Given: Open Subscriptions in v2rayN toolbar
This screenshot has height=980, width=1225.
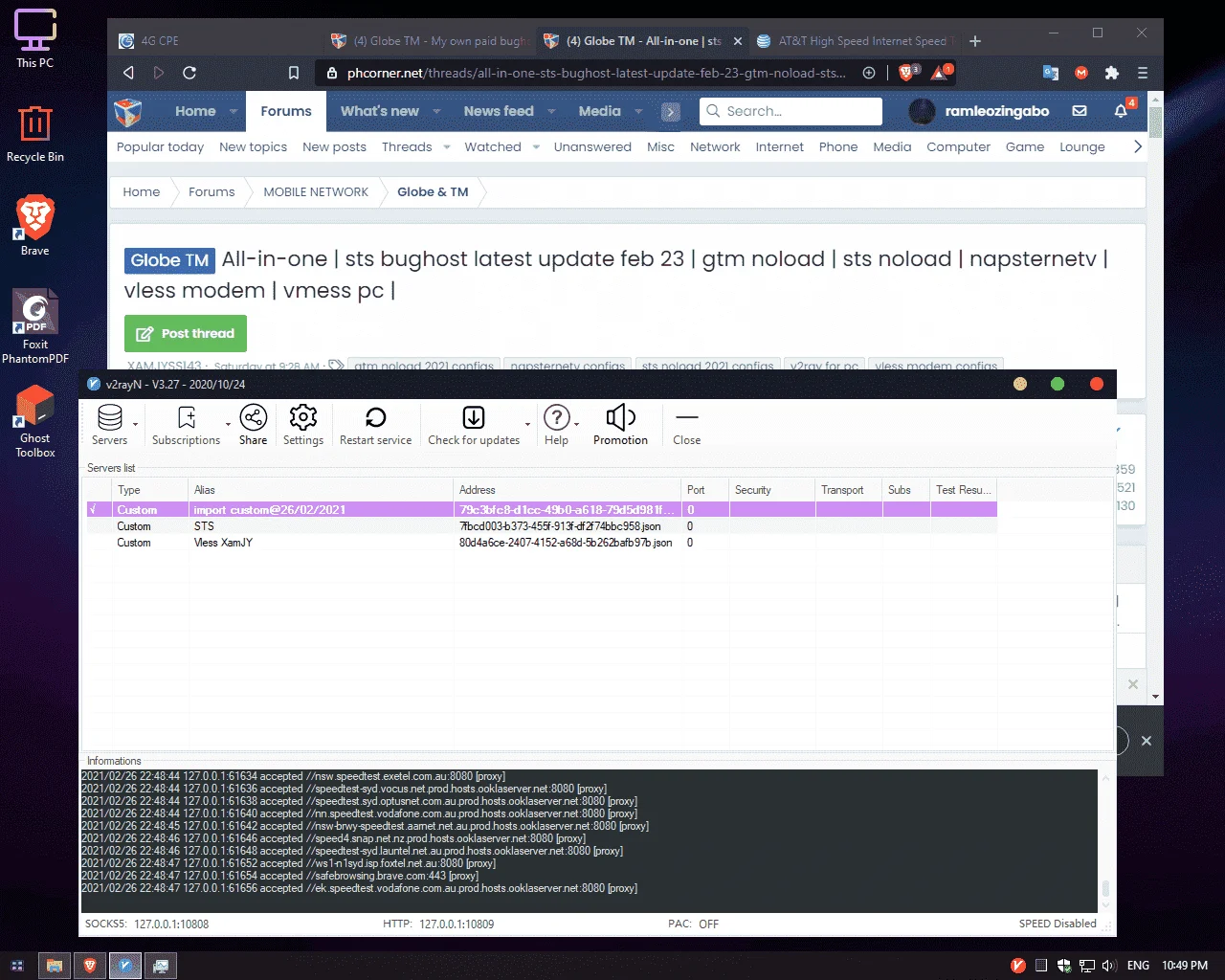Looking at the screenshot, I should (x=186, y=425).
